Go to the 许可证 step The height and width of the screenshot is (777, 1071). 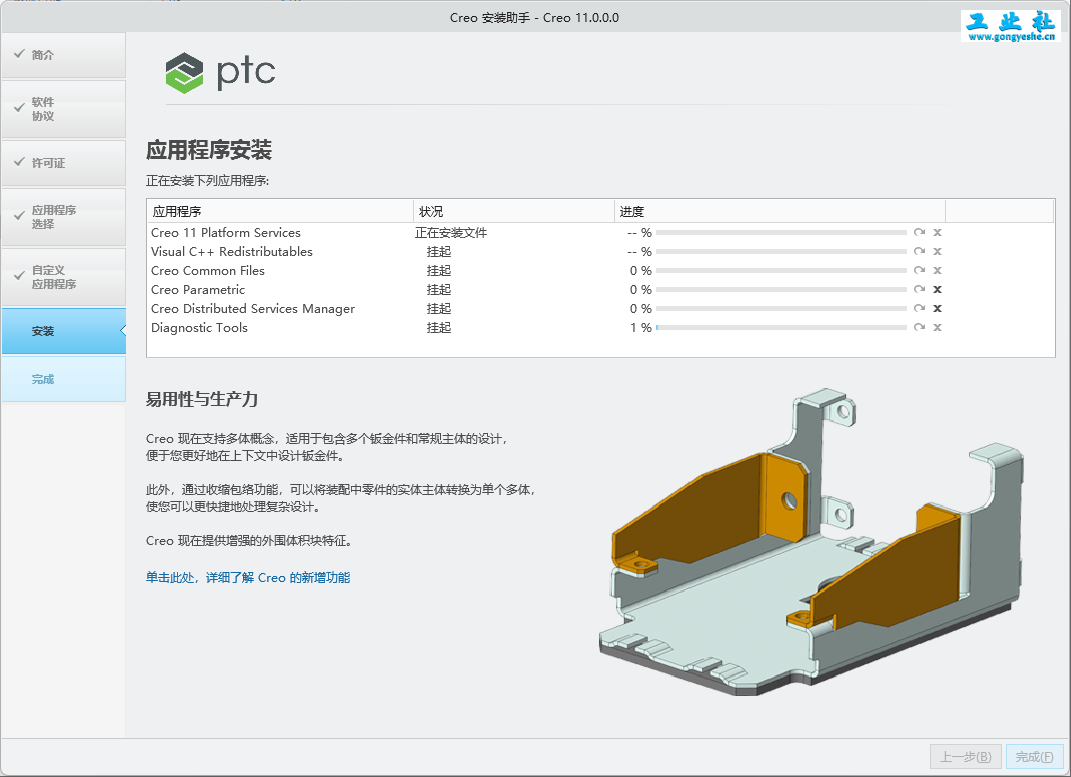coord(64,163)
